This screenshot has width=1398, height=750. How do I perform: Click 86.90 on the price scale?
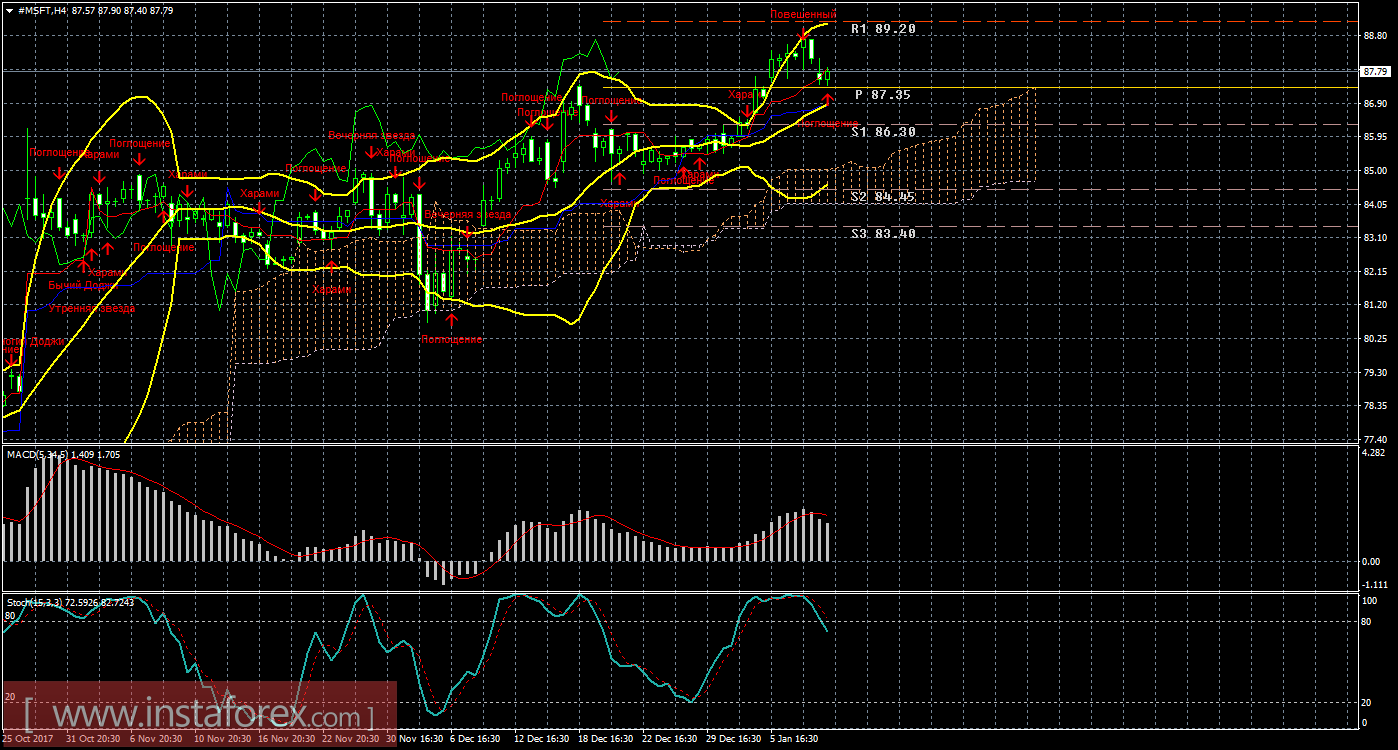coord(1376,104)
